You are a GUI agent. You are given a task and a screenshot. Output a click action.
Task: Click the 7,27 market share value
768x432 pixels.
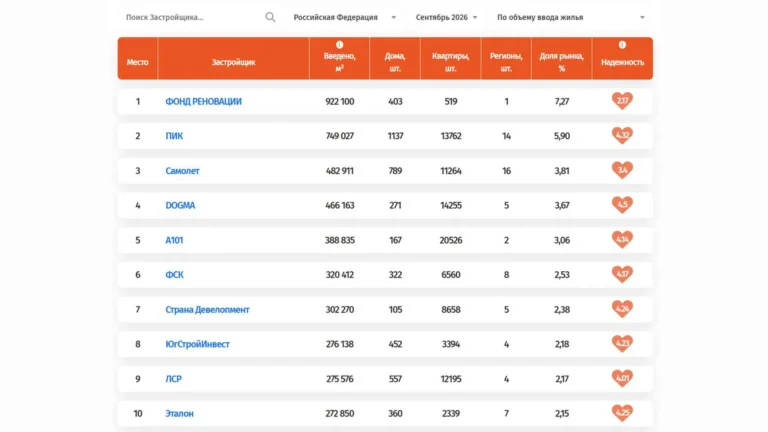click(x=562, y=101)
